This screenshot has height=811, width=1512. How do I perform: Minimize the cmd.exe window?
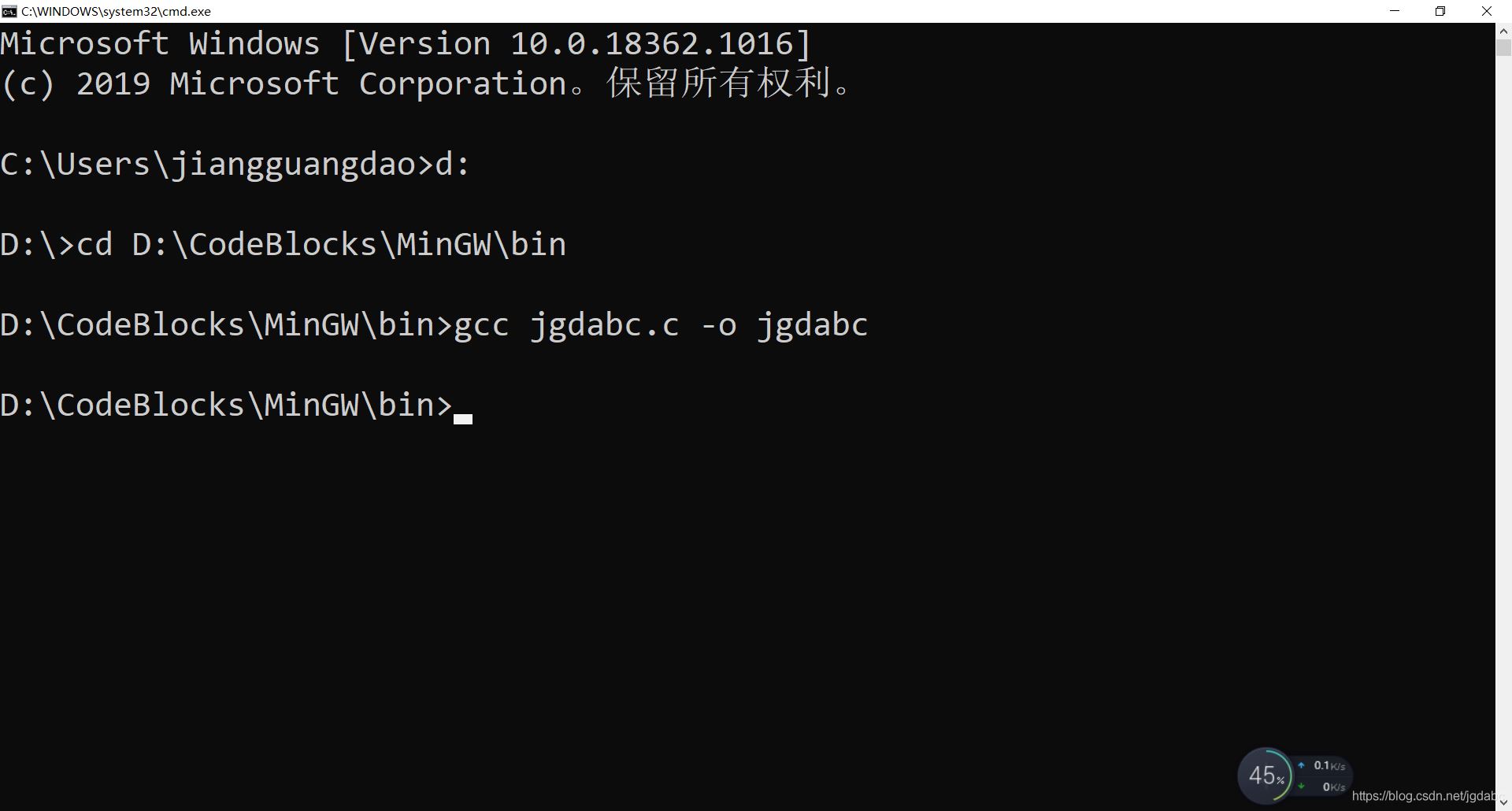coord(1395,11)
